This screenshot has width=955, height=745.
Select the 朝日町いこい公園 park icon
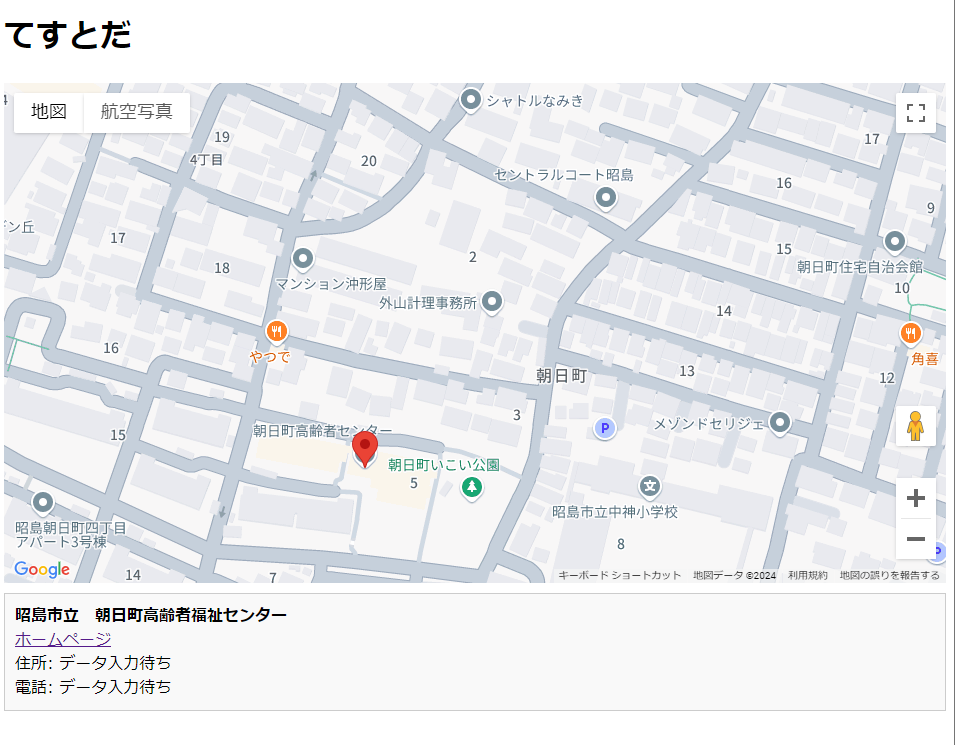[471, 487]
